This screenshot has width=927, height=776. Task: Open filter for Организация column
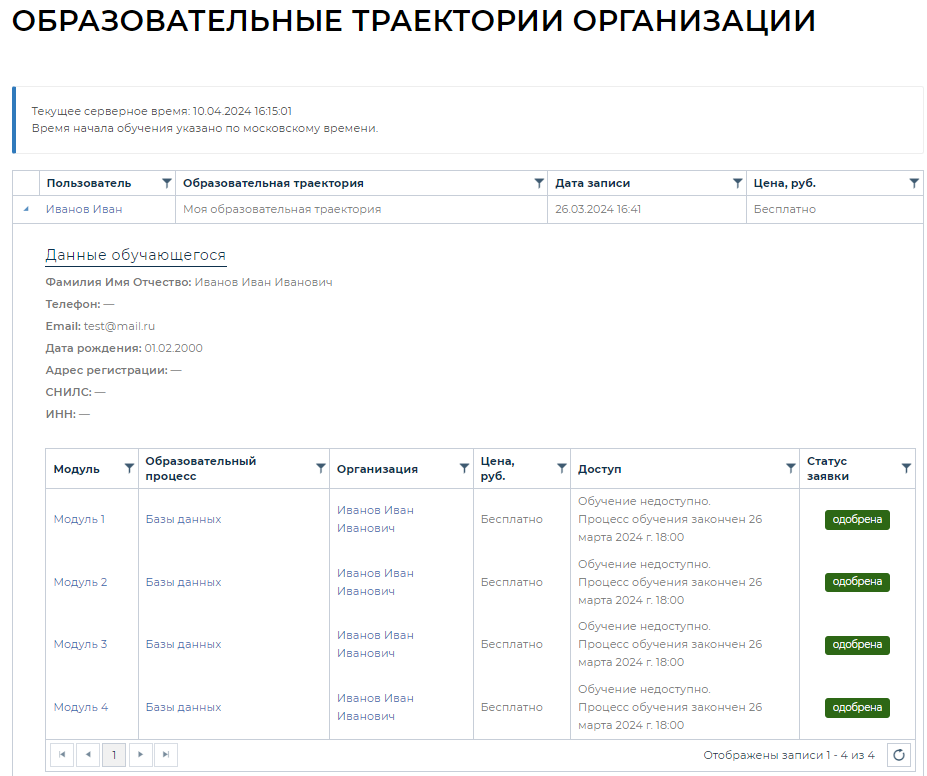point(464,468)
